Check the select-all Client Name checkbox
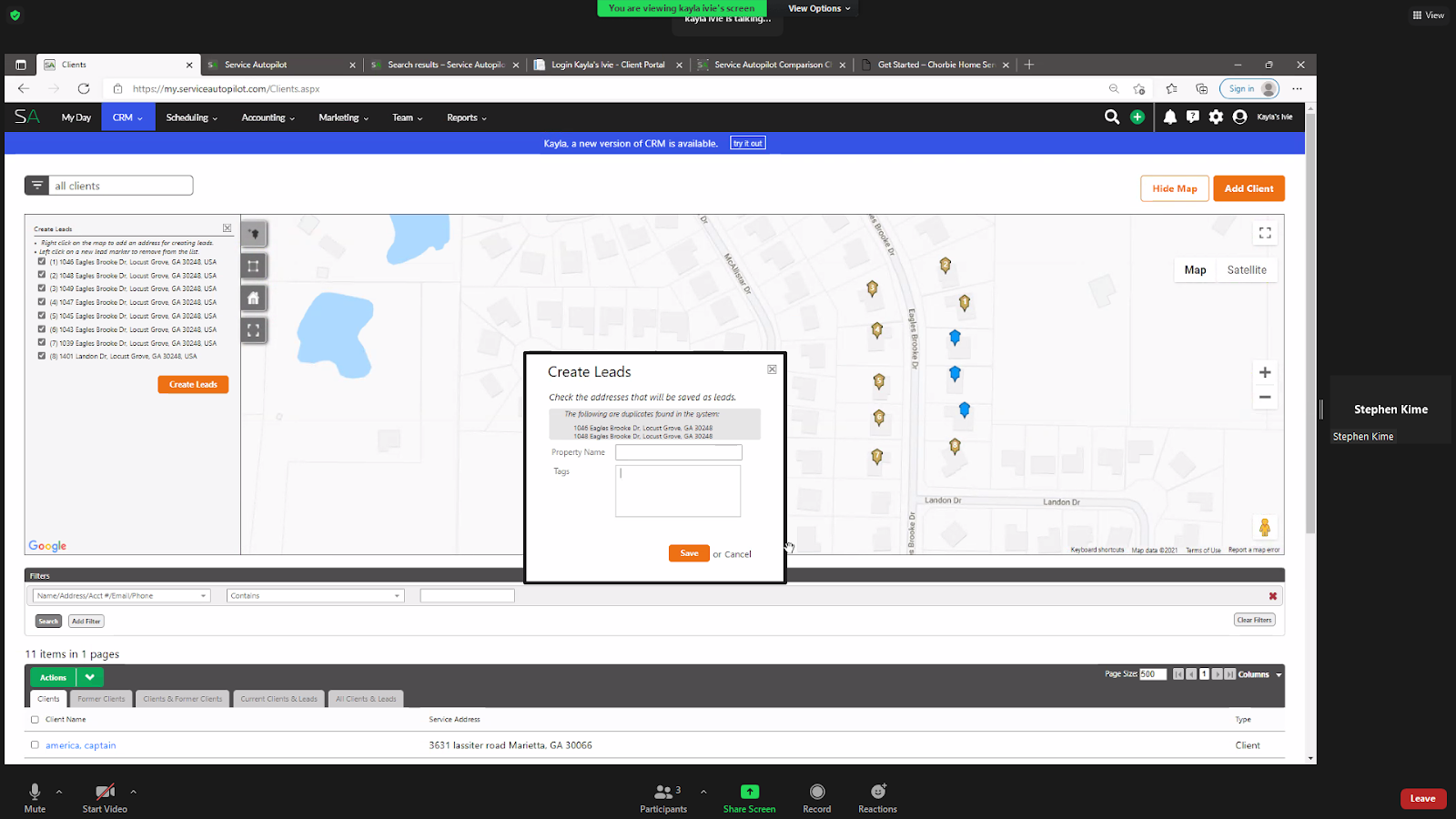The image size is (1456, 819). tap(35, 720)
